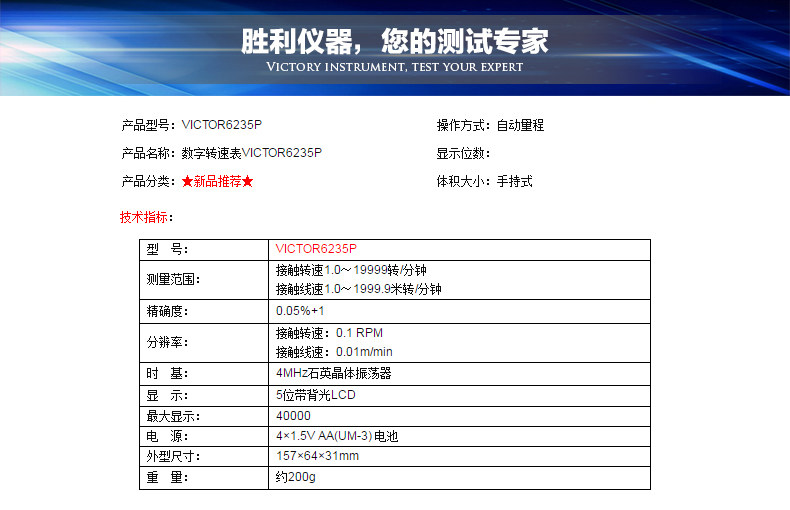Image resolution: width=790 pixels, height=510 pixels.
Task: Click 接触线速:0.01m/min resolution value
Action: [334, 352]
